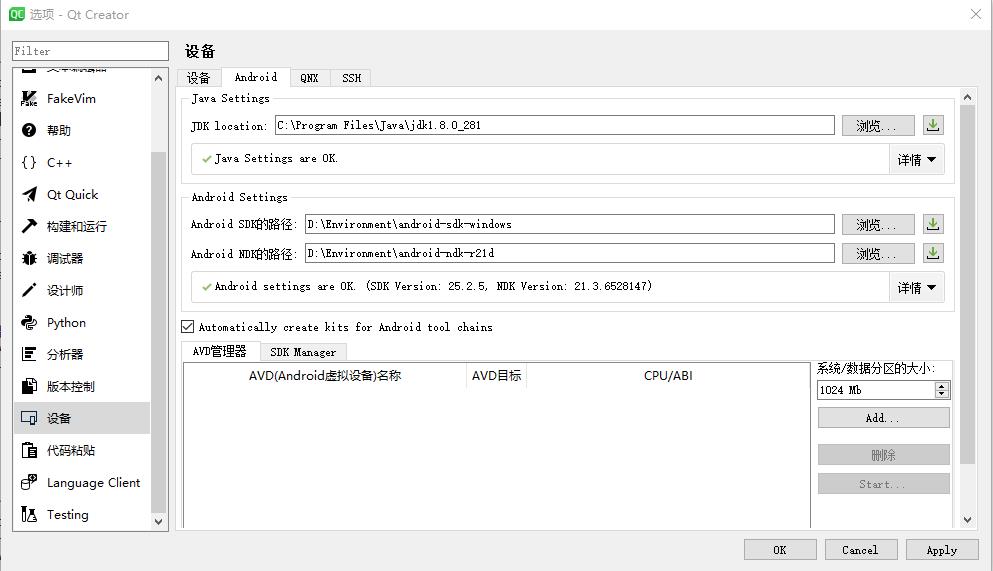Close the options dialog
Viewport: 993px width, 571px height.
pyautogui.click(x=976, y=14)
